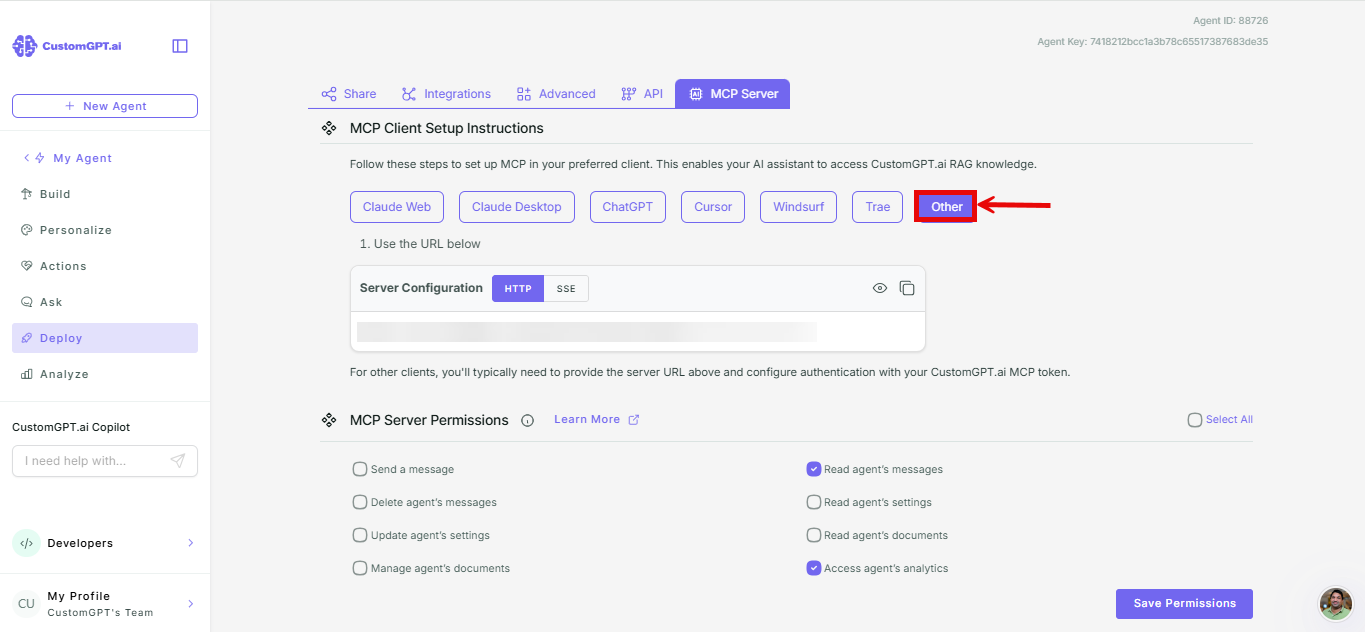Image resolution: width=1365 pixels, height=632 pixels.
Task: Choose the Windsurf client
Action: [x=798, y=207]
